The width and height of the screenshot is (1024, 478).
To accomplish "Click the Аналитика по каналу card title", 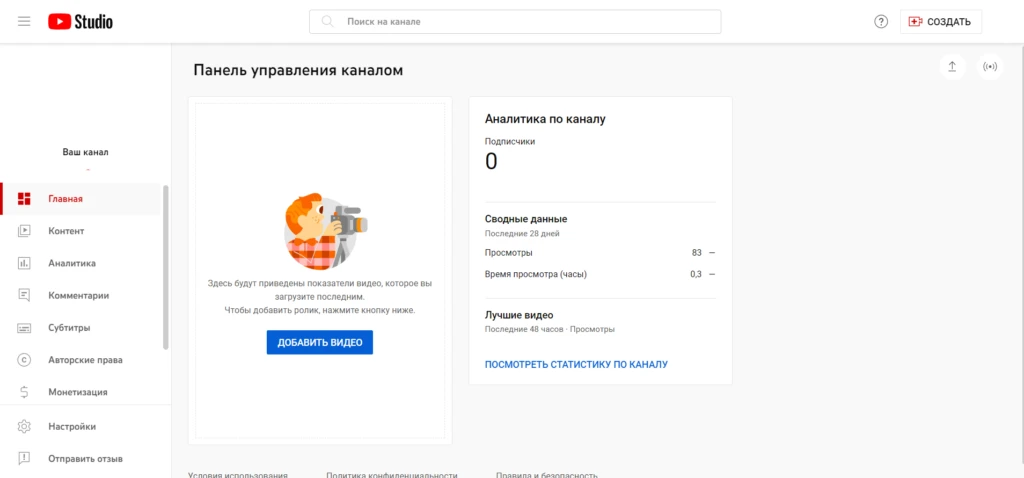I will [x=545, y=119].
